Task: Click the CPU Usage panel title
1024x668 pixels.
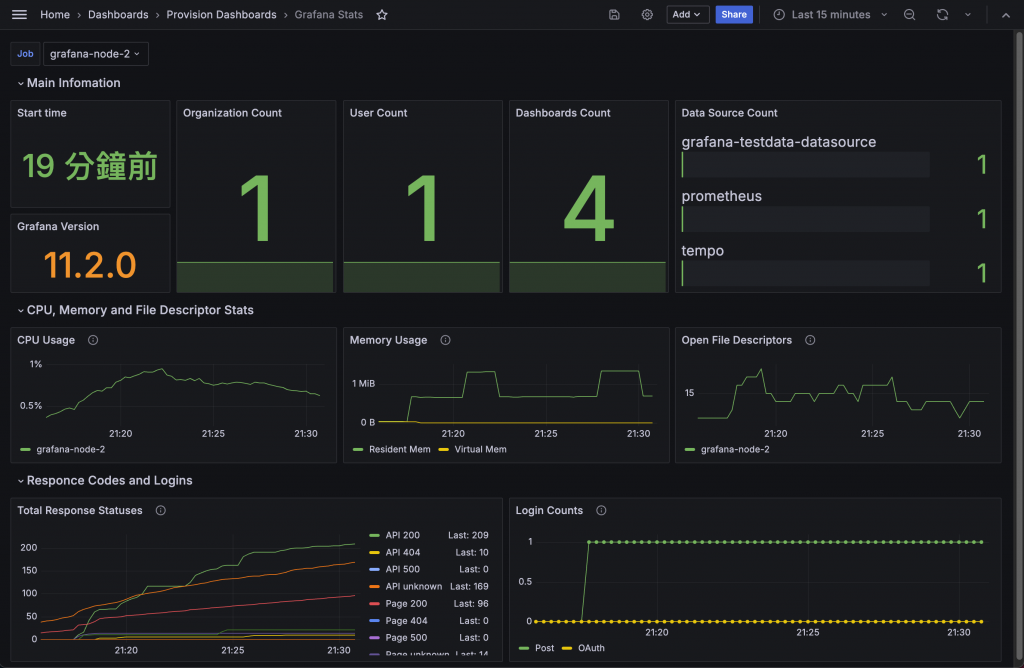Action: tap(46, 340)
